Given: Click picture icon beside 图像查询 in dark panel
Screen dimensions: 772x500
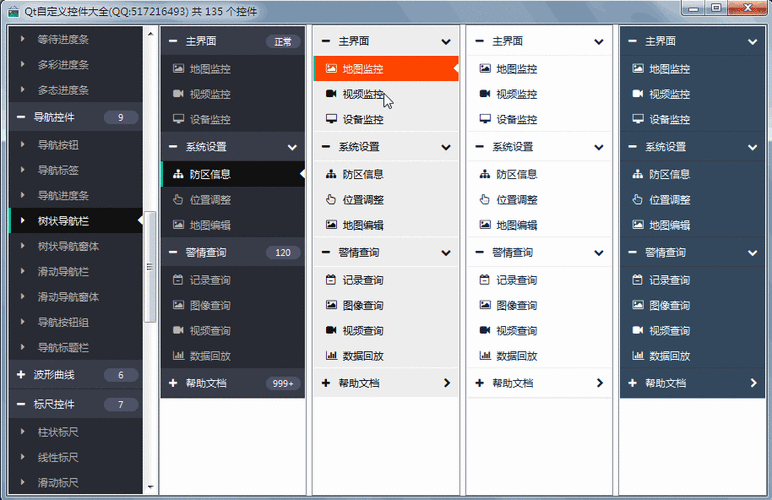Looking at the screenshot, I should (x=178, y=305).
